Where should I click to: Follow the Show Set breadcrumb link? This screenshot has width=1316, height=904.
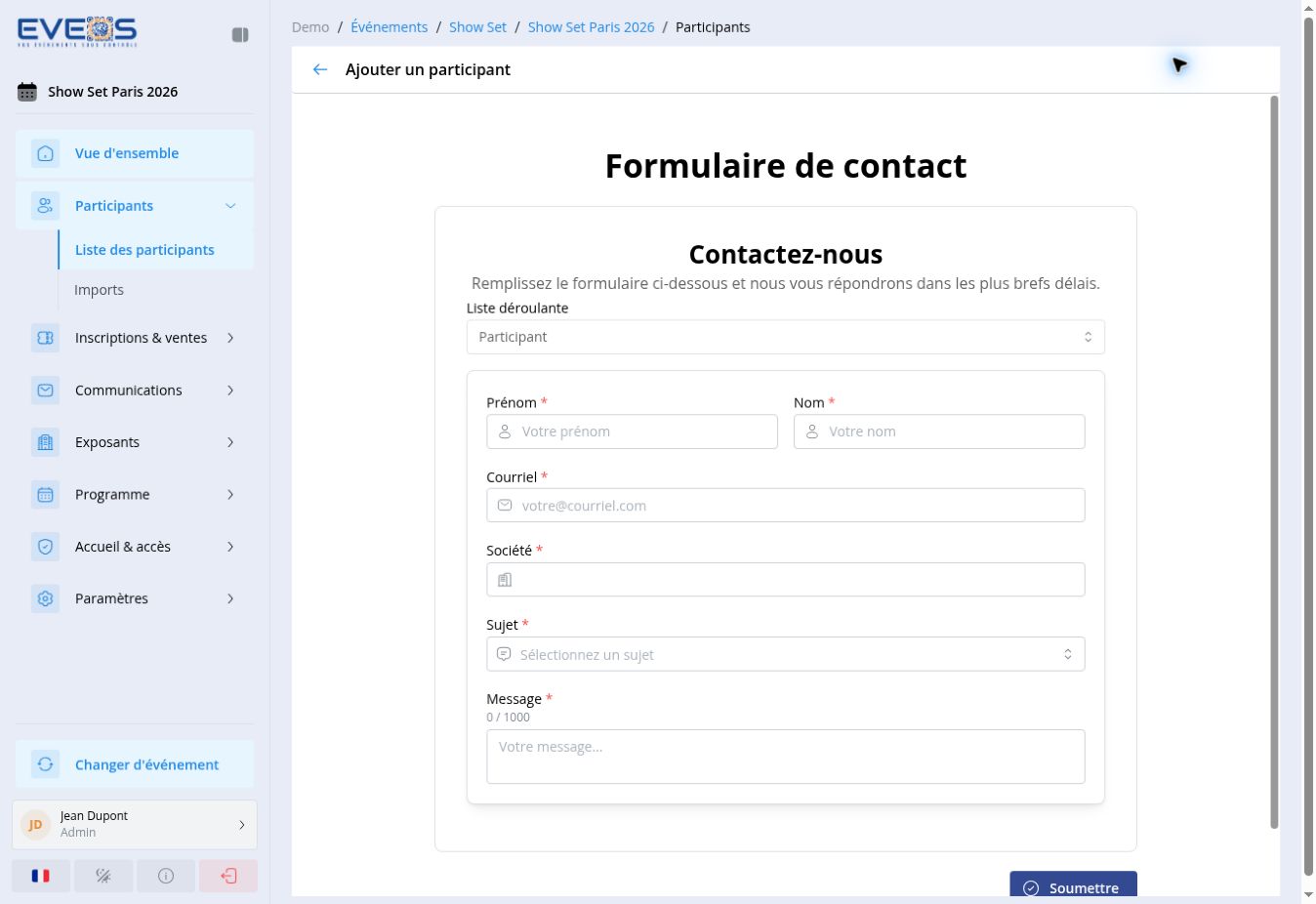click(x=478, y=27)
